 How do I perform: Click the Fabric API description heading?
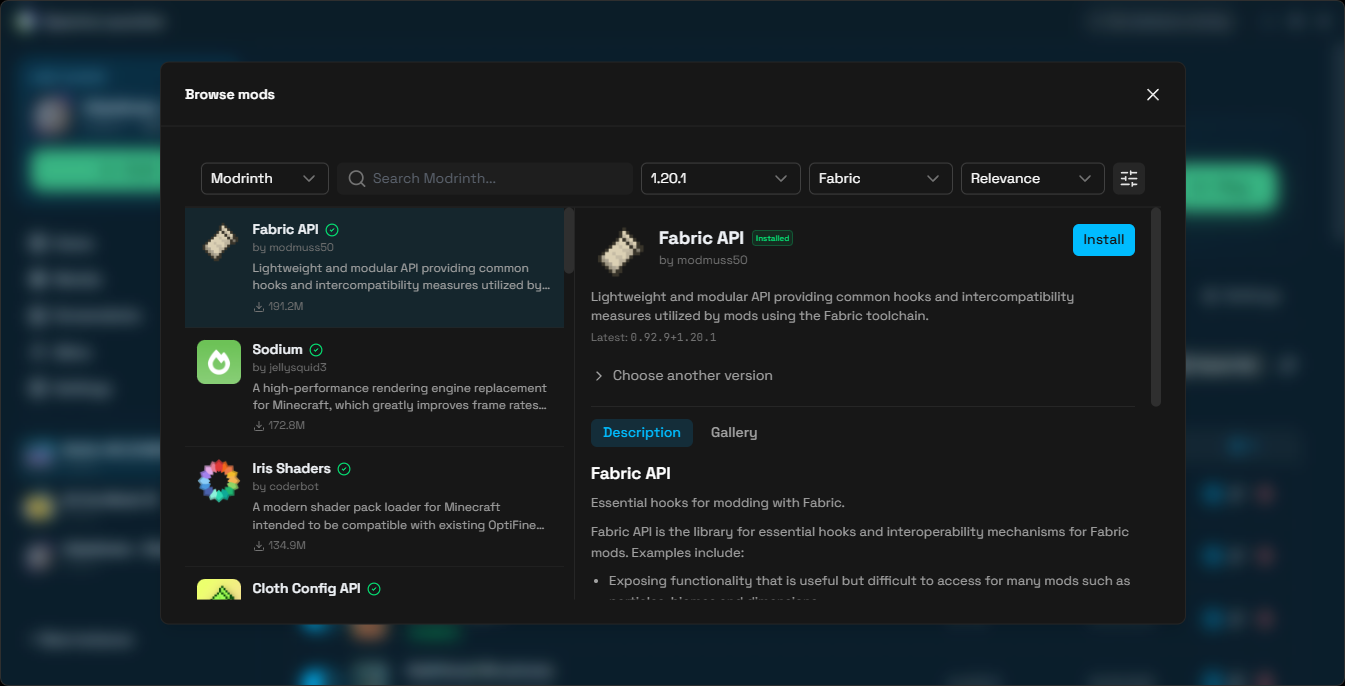631,474
